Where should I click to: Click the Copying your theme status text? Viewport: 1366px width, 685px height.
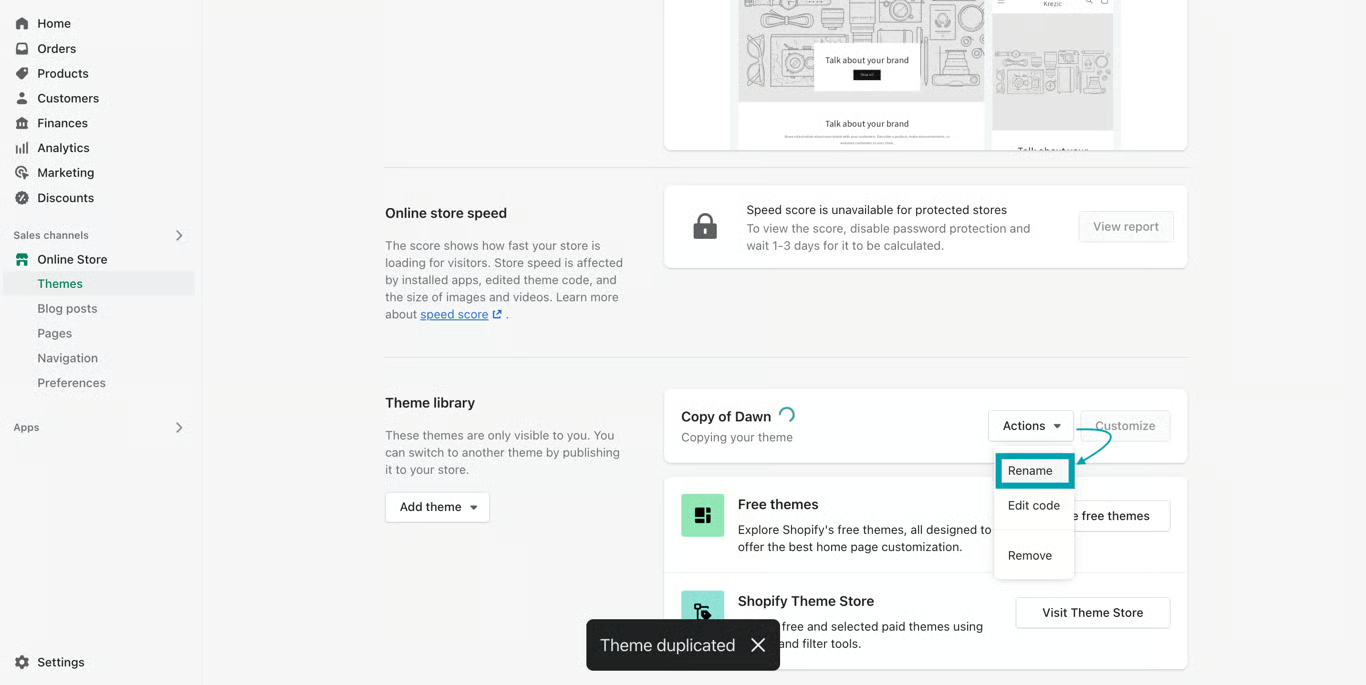point(737,437)
